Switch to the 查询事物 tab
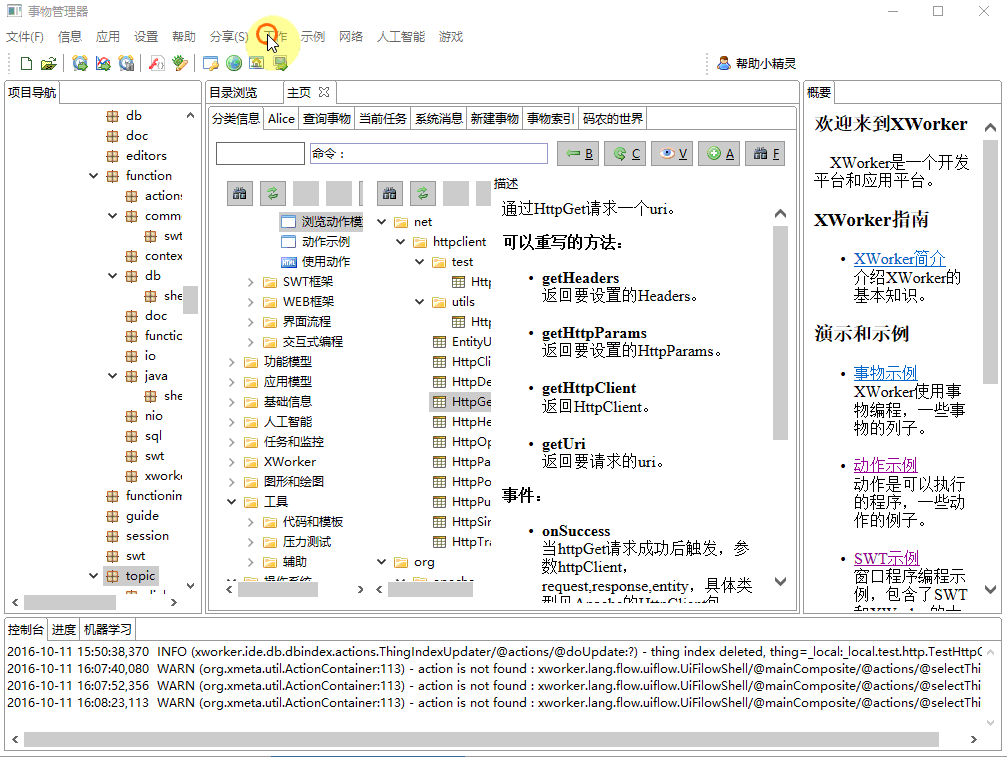 tap(327, 119)
